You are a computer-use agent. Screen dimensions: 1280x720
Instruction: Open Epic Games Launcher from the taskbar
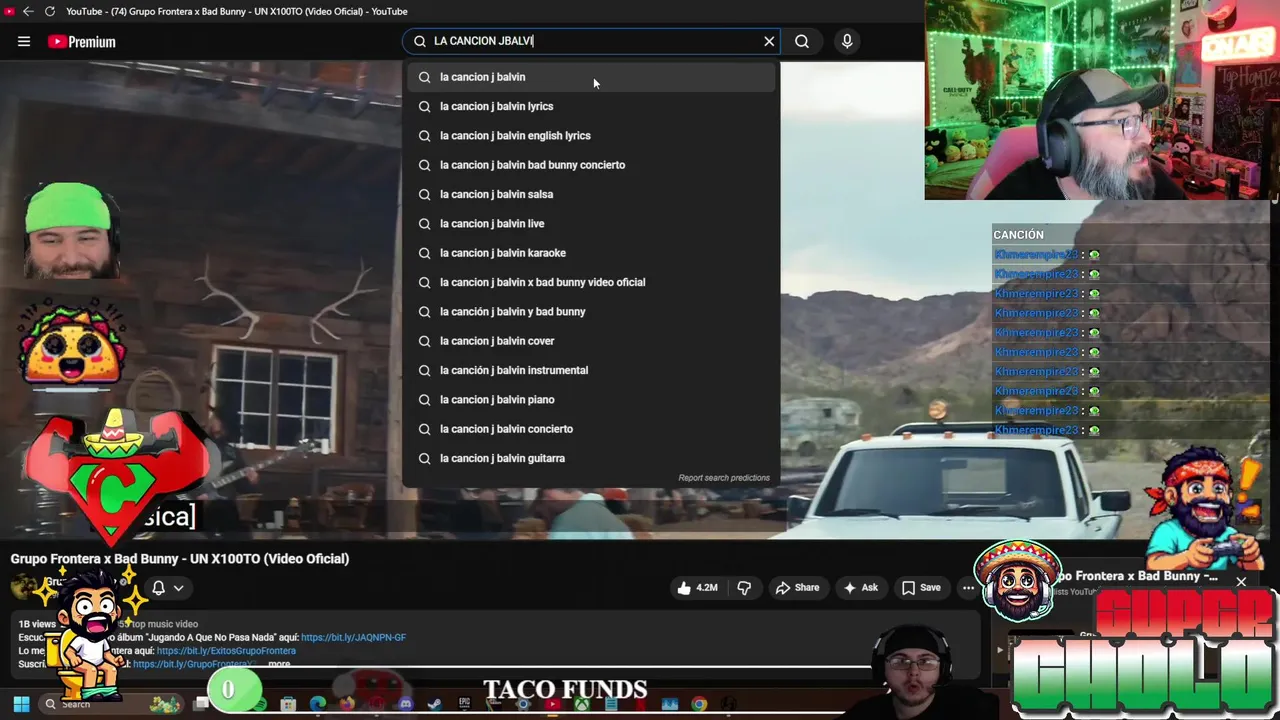click(464, 704)
